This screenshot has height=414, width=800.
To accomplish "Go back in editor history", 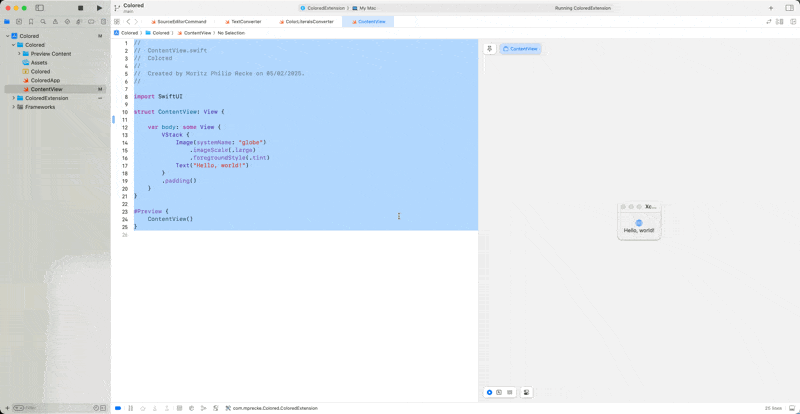I will tap(128, 21).
